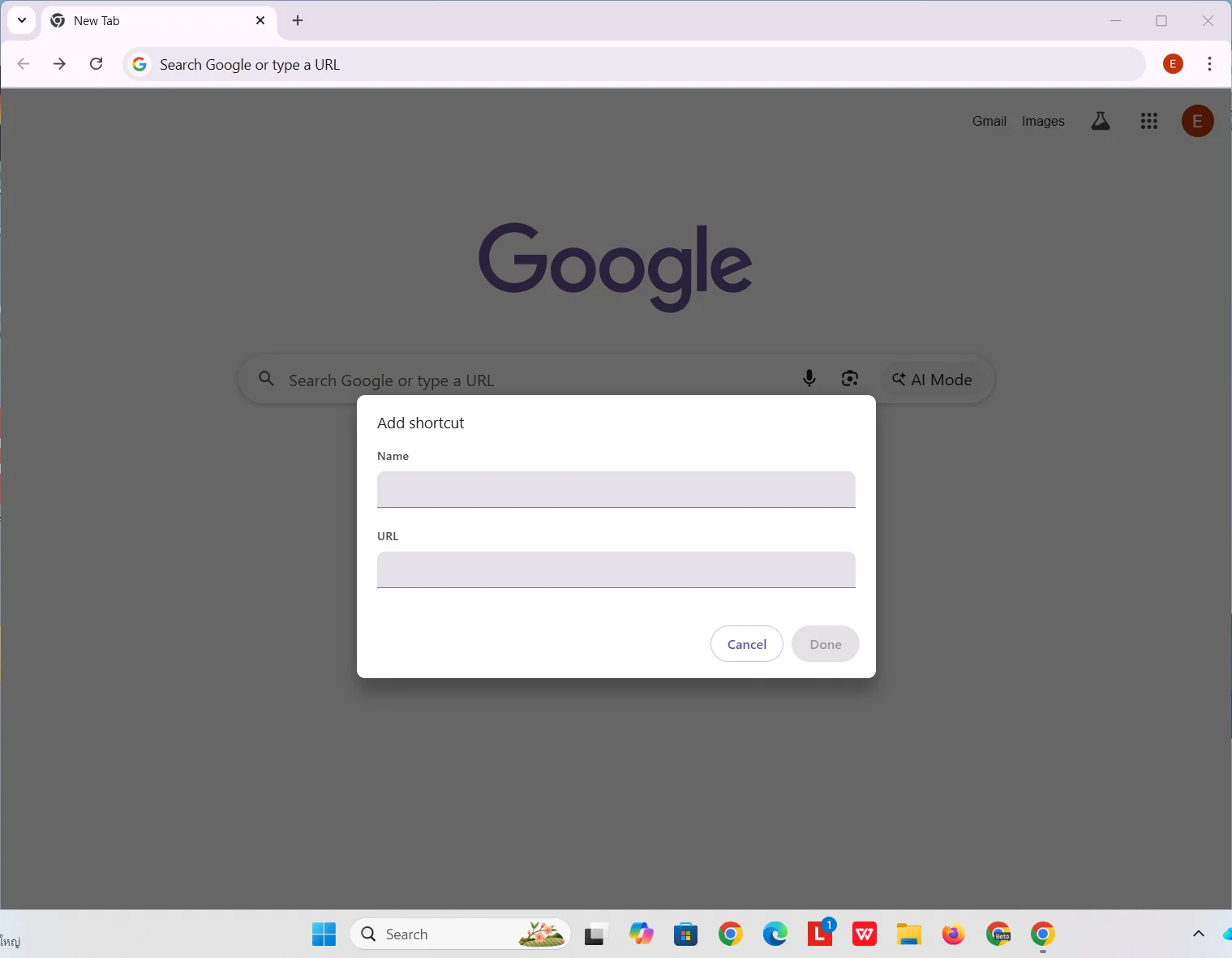Reload the current page
This screenshot has width=1232, height=958.
(x=96, y=64)
